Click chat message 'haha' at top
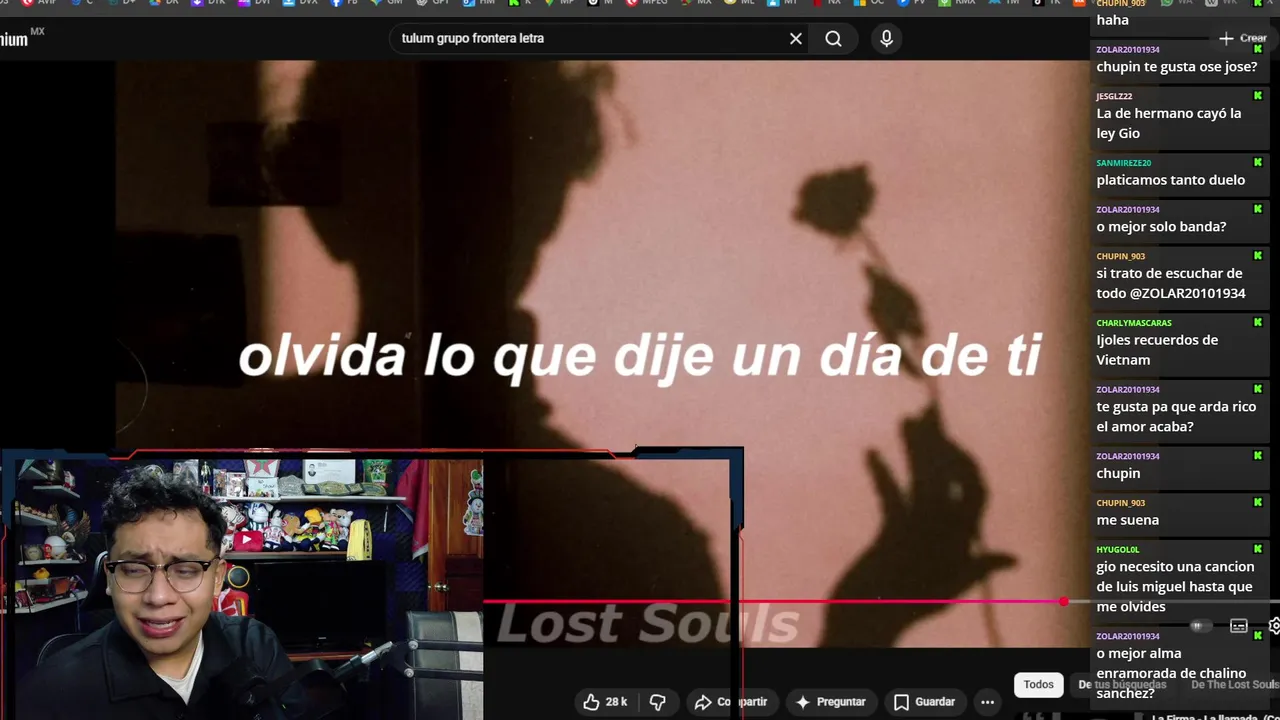 (1112, 20)
